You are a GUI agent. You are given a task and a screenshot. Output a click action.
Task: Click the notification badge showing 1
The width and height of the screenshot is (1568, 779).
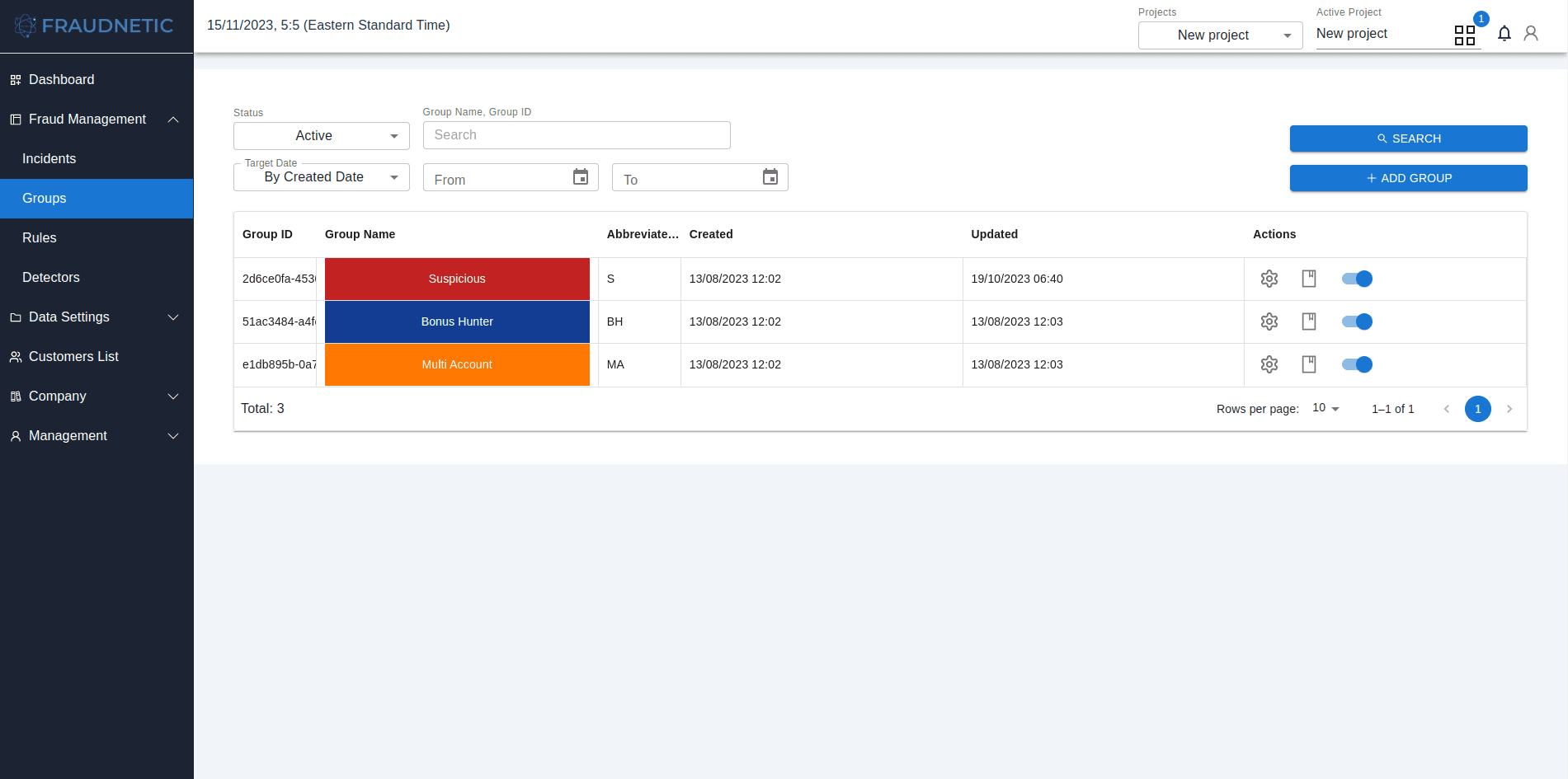point(1481,19)
